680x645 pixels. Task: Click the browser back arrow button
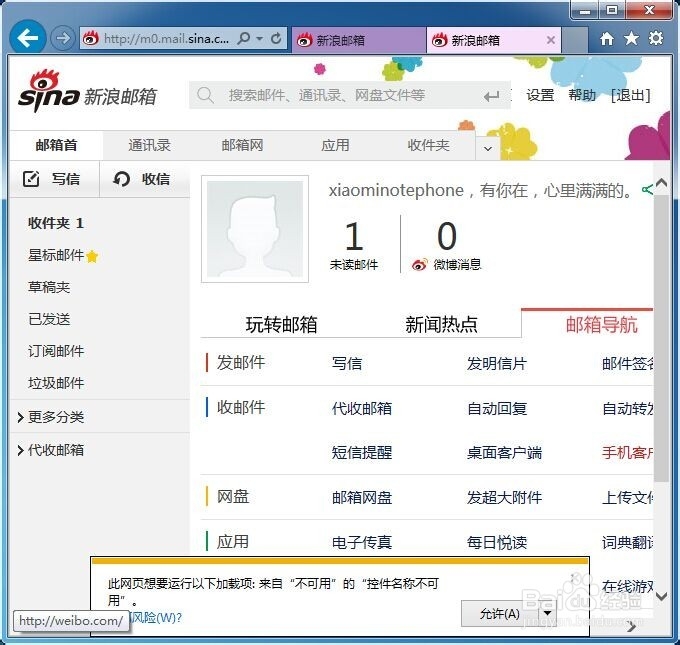[x=27, y=38]
